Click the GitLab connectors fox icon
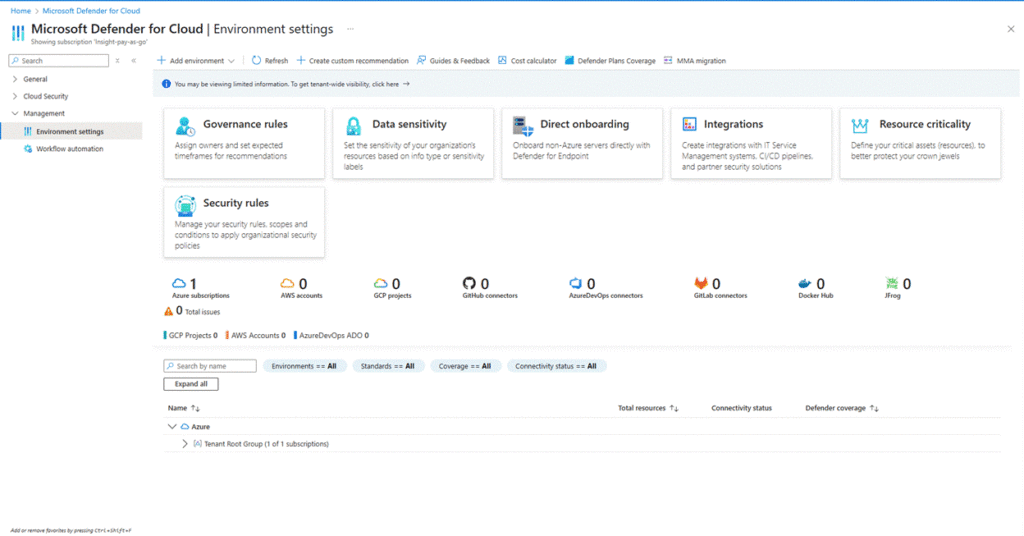Screen dimensions: 1024x536 coord(701,284)
